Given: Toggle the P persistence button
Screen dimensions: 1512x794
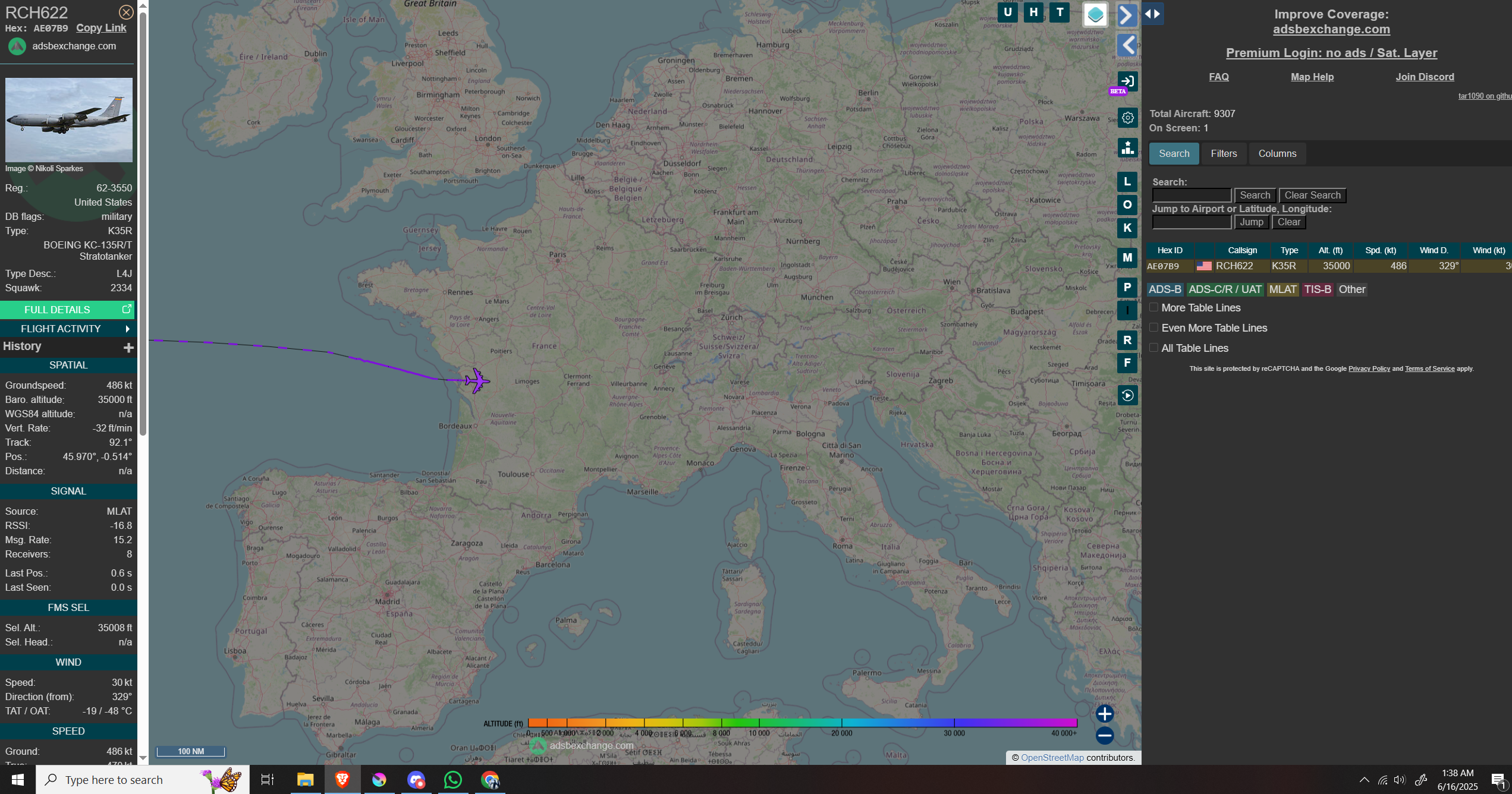Looking at the screenshot, I should pyautogui.click(x=1127, y=288).
